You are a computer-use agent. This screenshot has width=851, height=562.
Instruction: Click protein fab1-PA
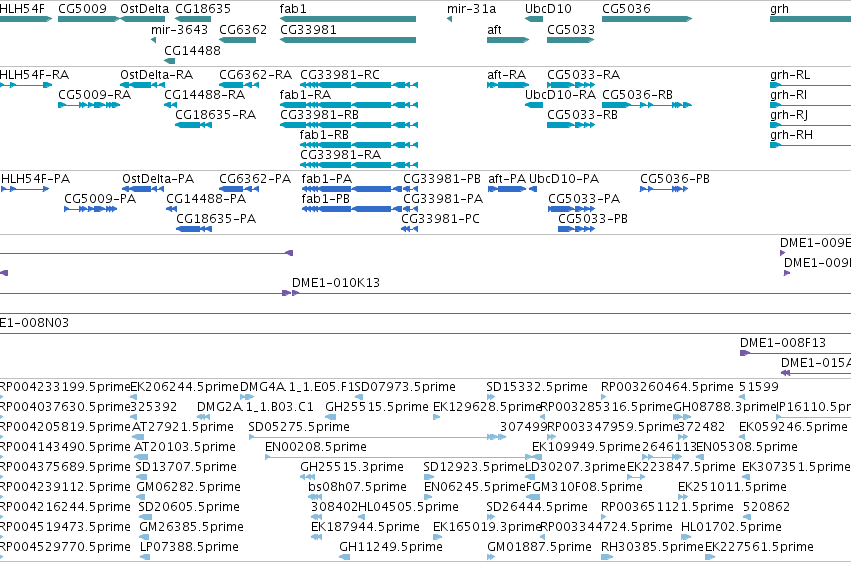[x=327, y=178]
